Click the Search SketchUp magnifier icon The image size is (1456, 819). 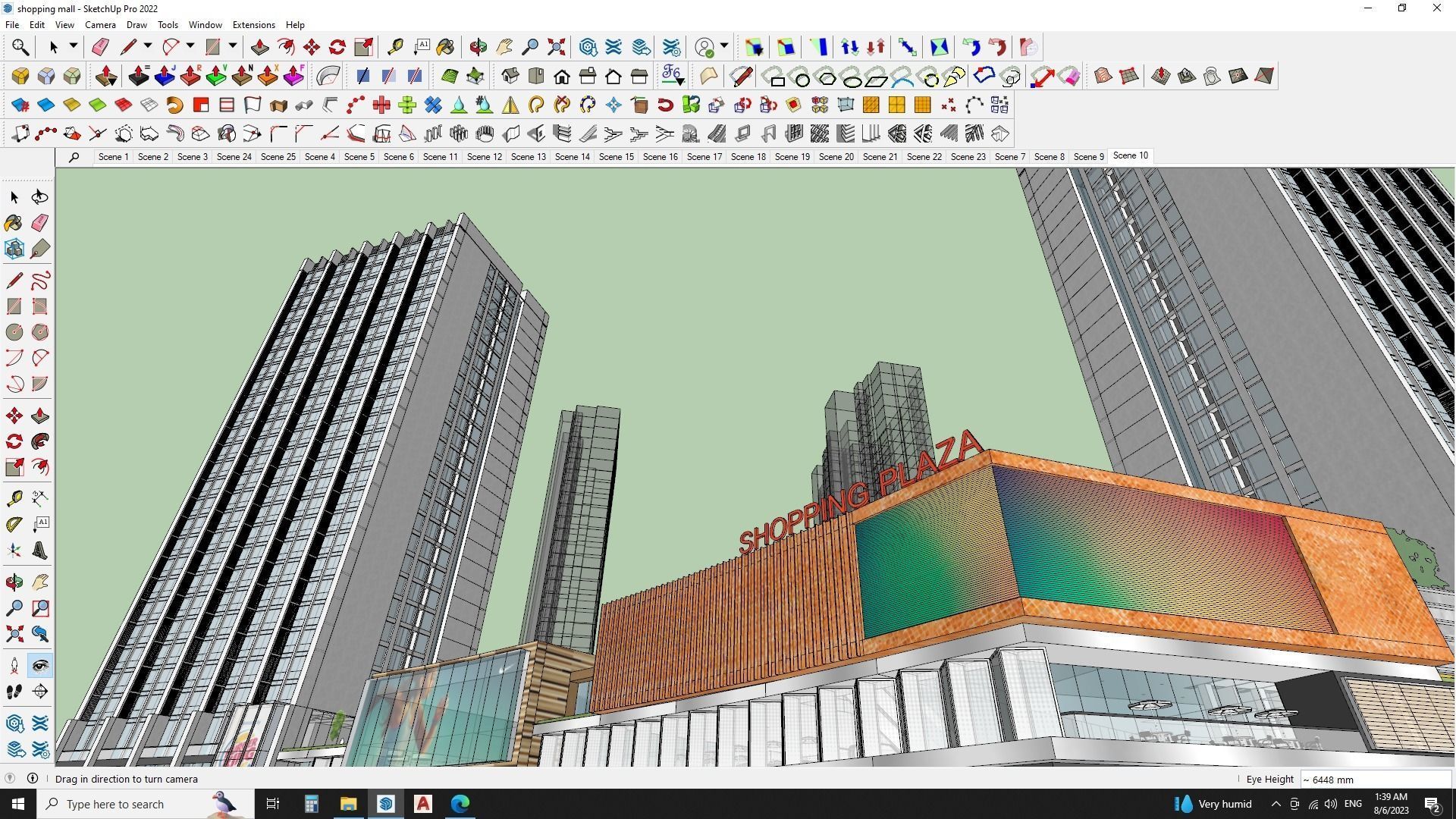(x=20, y=47)
